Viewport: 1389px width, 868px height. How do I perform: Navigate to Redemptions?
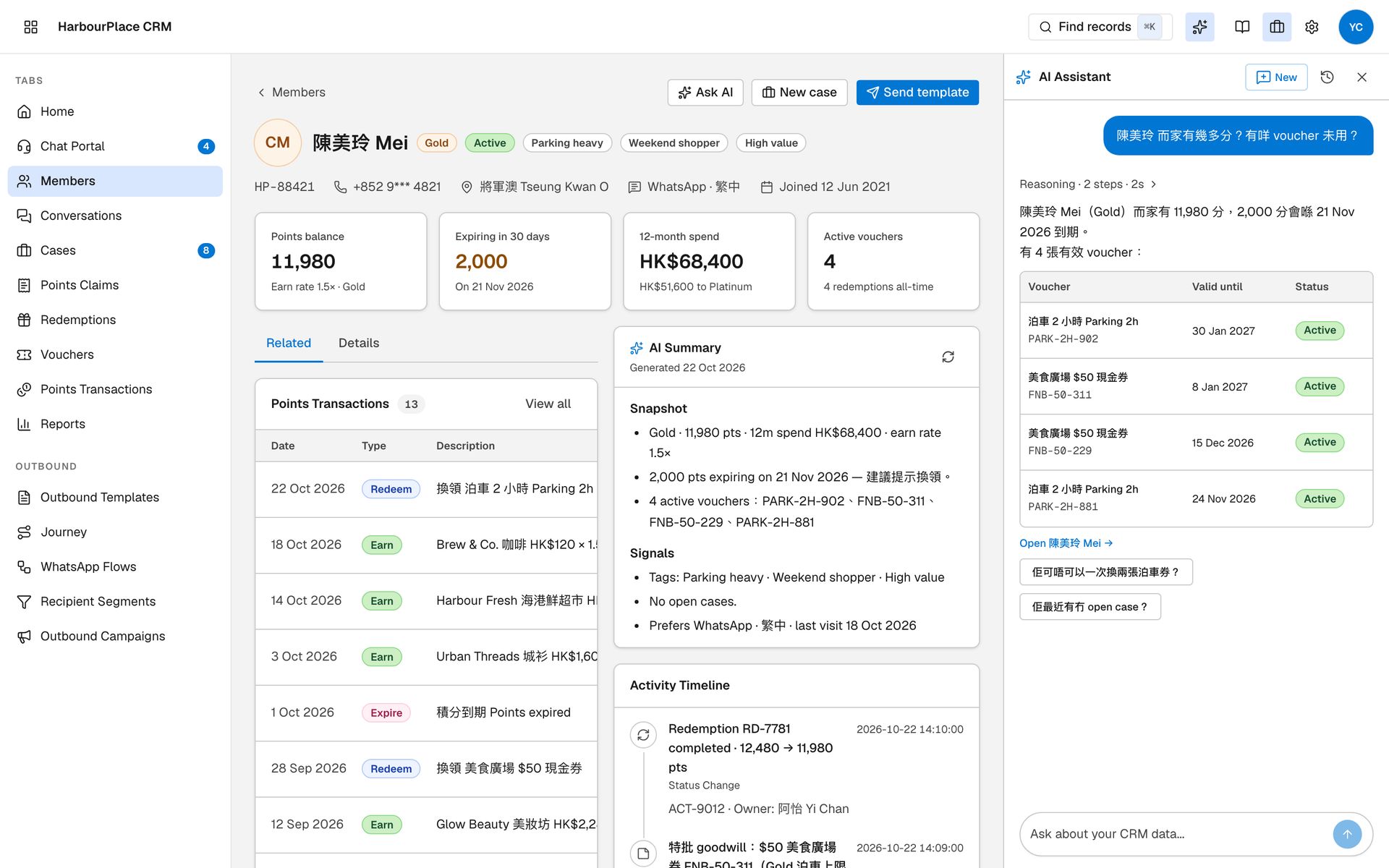(115, 320)
